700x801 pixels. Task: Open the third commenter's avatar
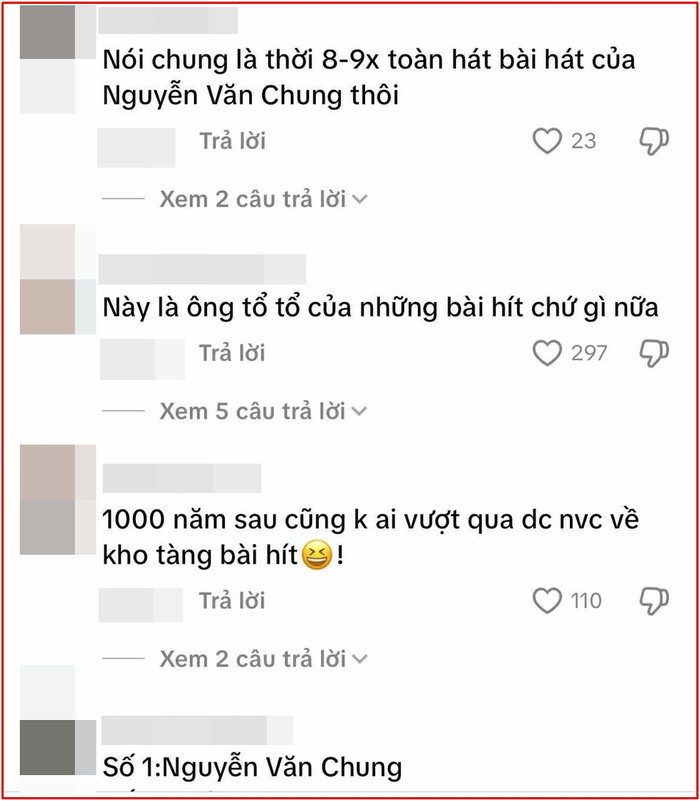coord(58,500)
